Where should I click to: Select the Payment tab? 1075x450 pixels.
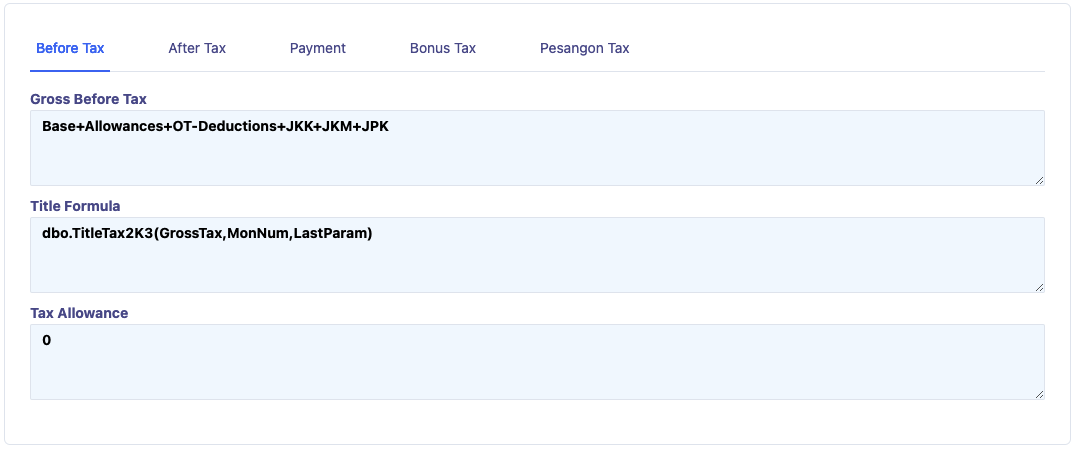point(318,48)
